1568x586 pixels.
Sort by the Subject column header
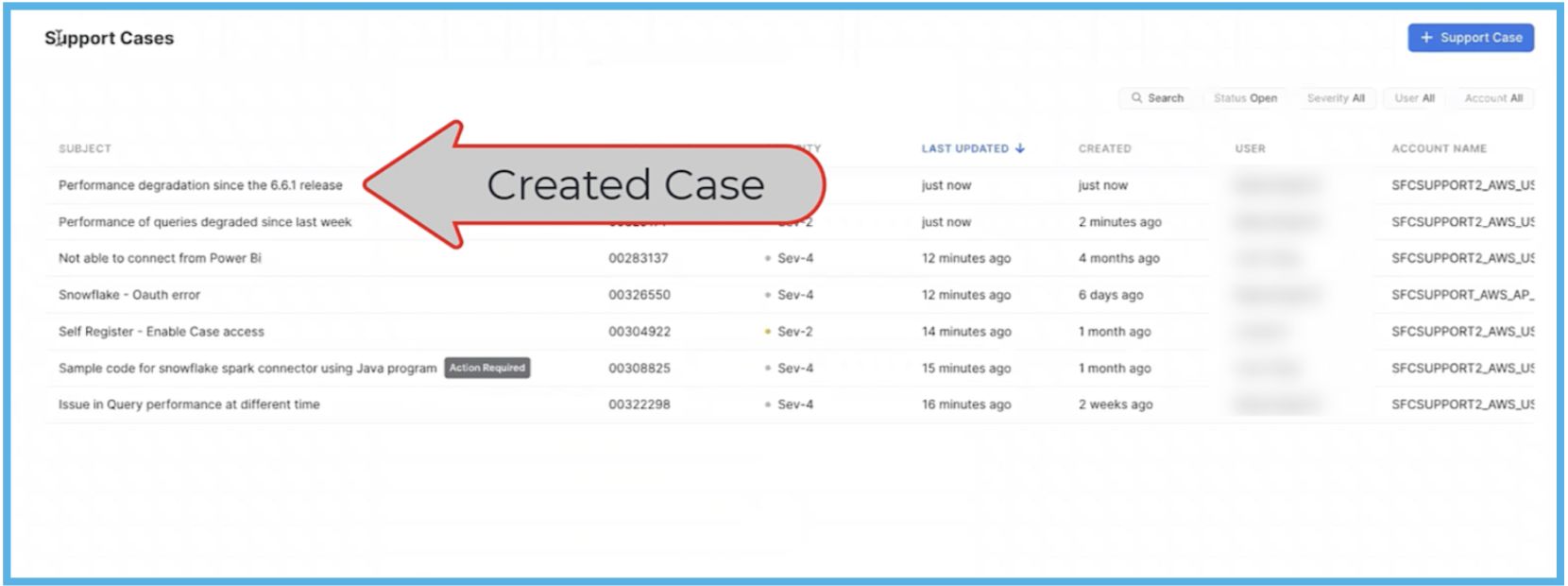tap(85, 148)
